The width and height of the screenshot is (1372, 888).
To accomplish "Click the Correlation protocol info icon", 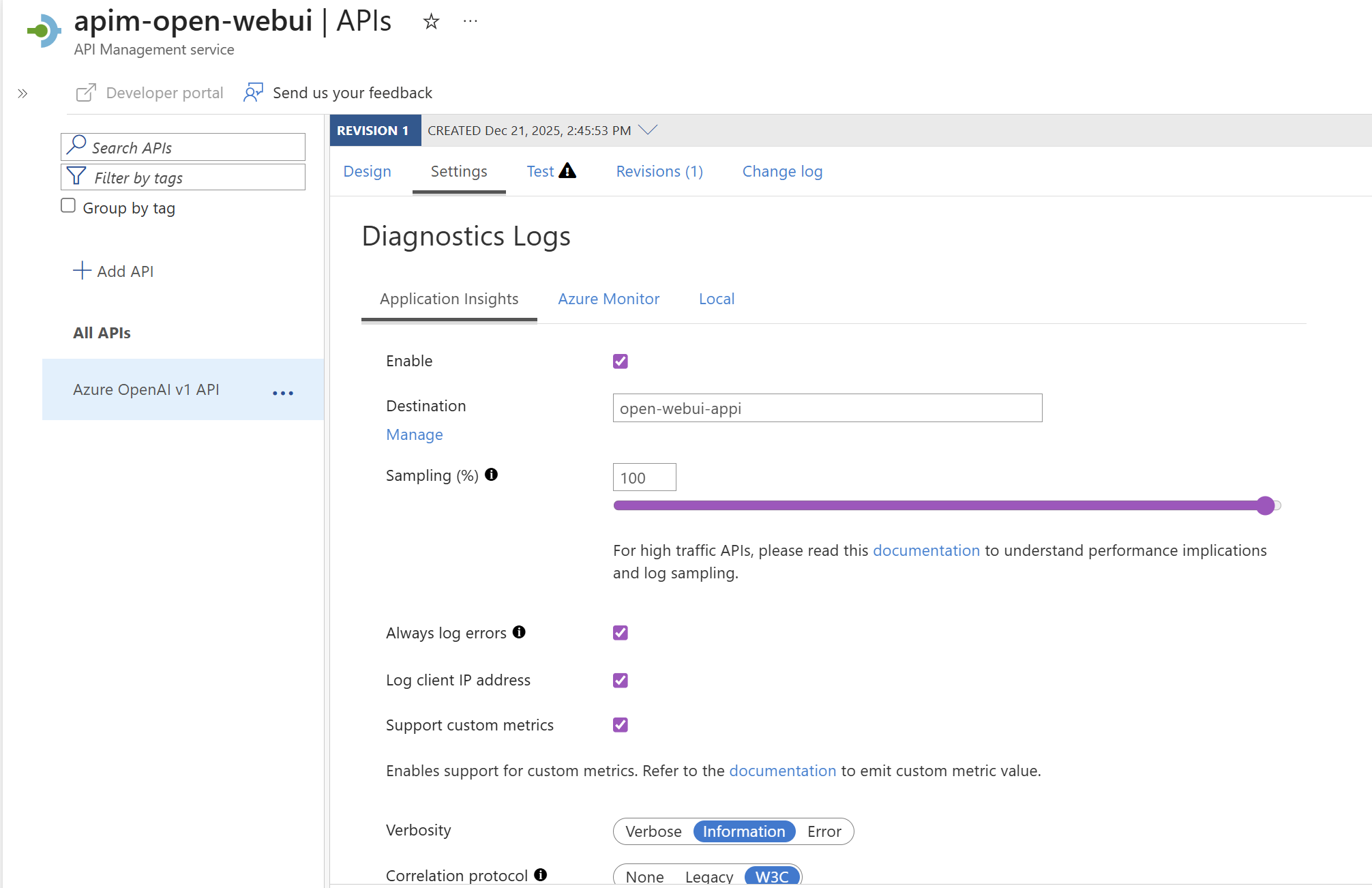I will [x=541, y=875].
